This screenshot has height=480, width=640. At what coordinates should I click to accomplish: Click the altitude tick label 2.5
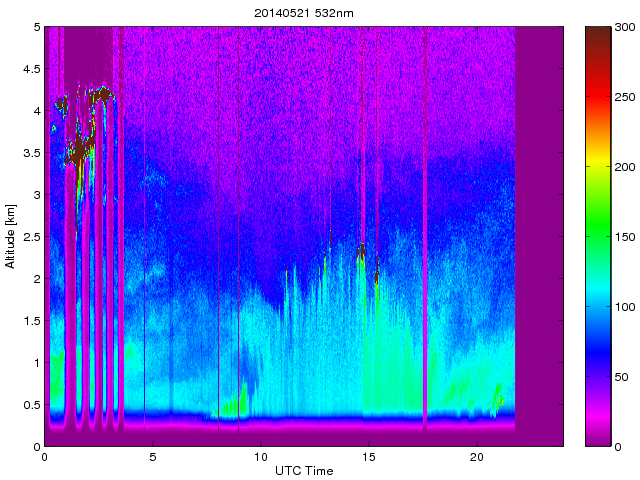(30, 237)
